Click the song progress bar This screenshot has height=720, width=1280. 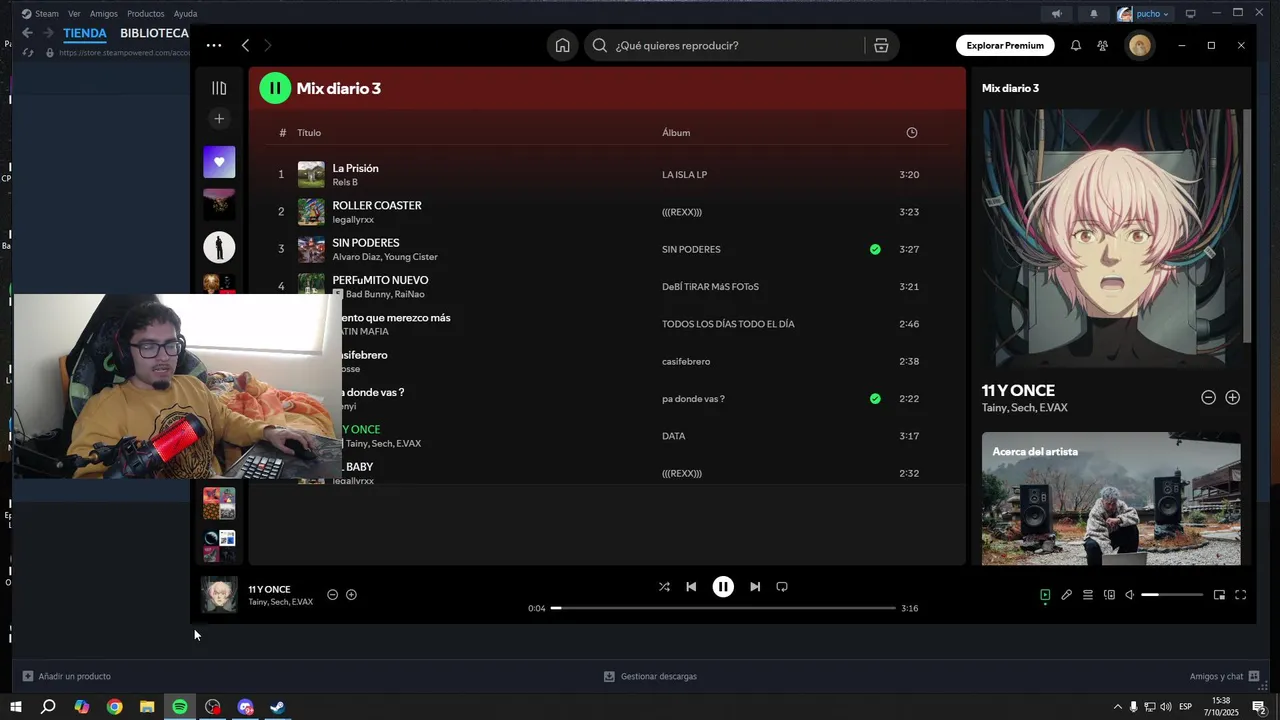pyautogui.click(x=723, y=608)
